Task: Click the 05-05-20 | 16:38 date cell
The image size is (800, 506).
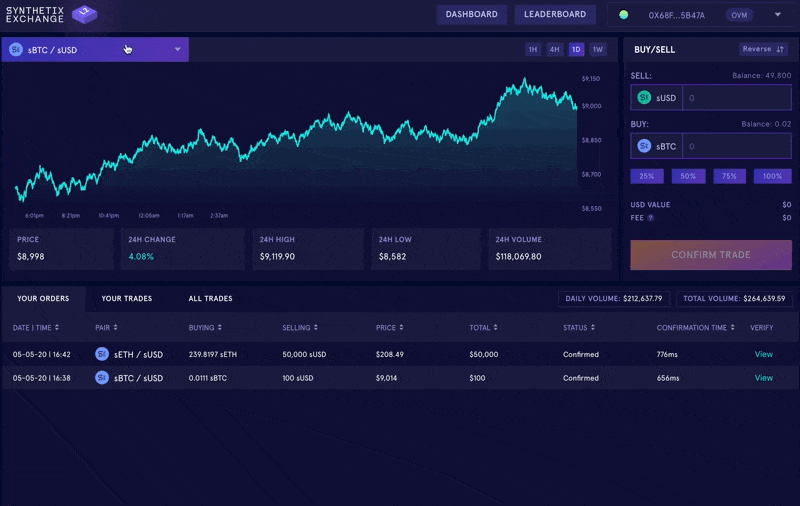Action: 41,378
